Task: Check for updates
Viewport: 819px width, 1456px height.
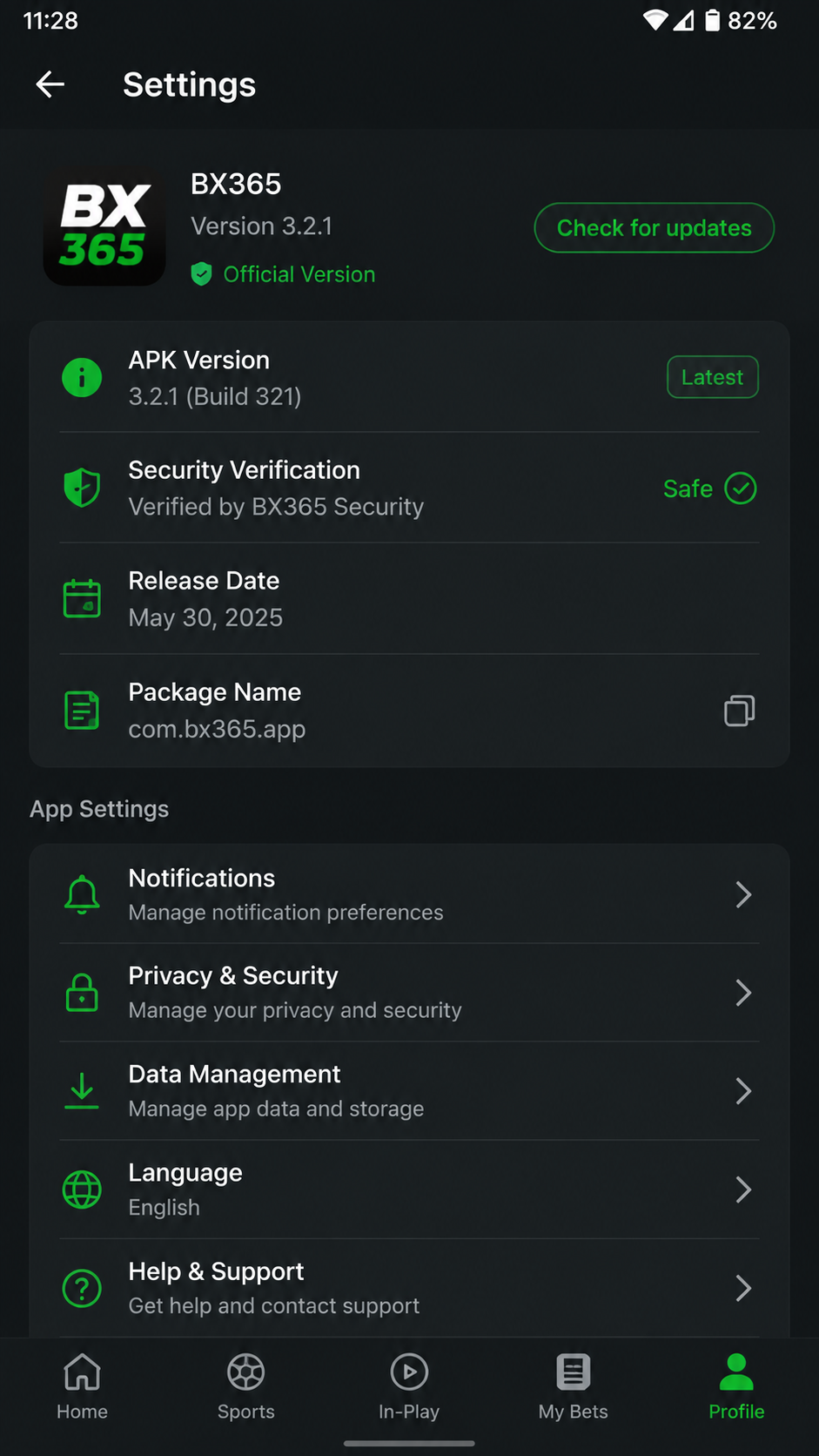Action: click(654, 228)
